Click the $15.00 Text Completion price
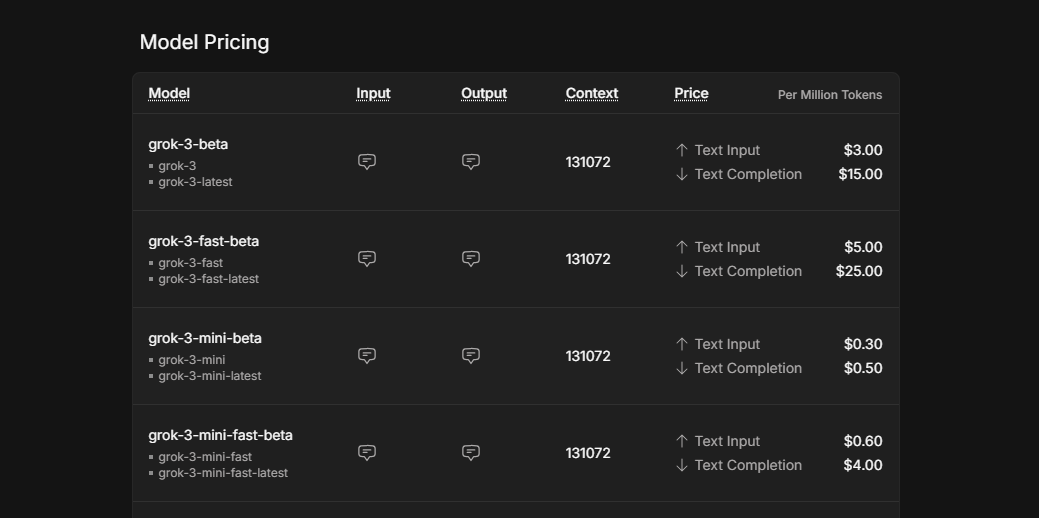This screenshot has height=518, width=1039. pos(860,174)
